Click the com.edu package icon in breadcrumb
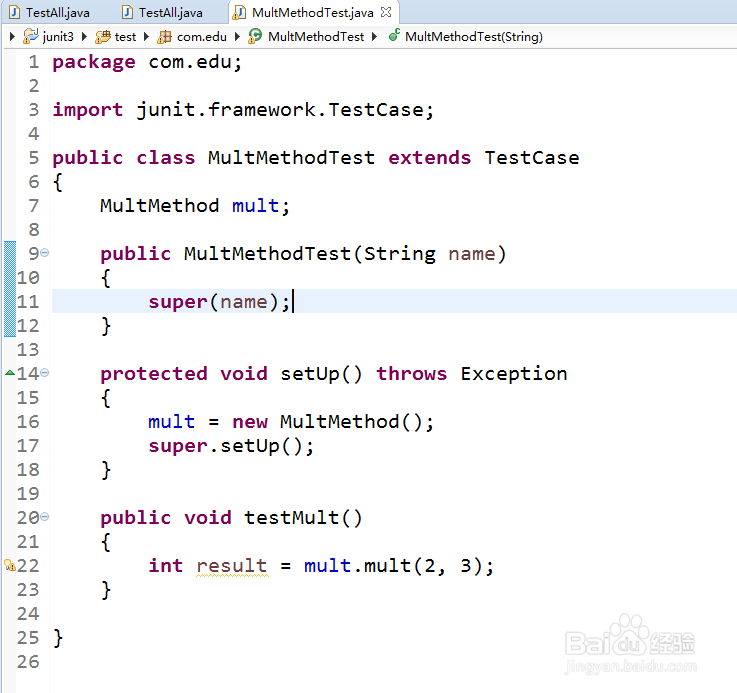The height and width of the screenshot is (693, 737). click(164, 37)
